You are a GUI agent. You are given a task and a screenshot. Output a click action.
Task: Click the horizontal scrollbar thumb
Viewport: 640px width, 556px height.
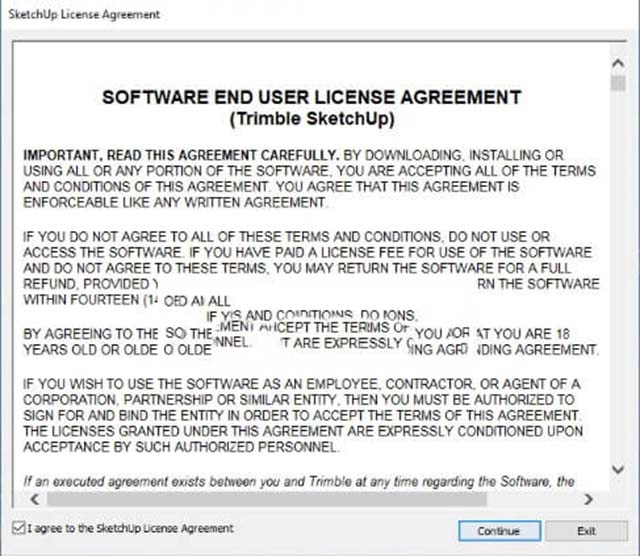tap(230, 497)
